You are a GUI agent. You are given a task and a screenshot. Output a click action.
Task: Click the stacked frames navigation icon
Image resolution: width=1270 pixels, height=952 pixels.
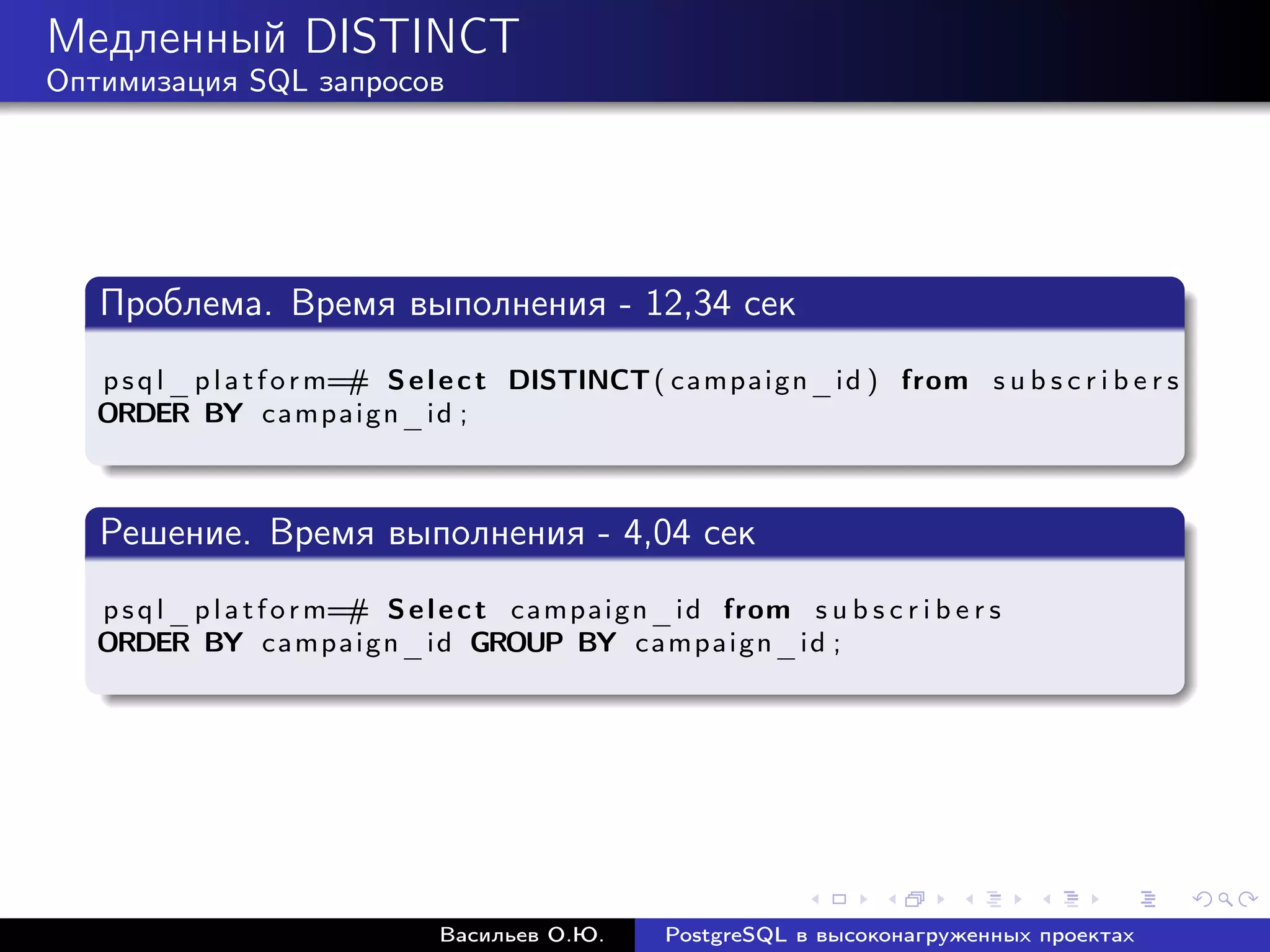[915, 899]
